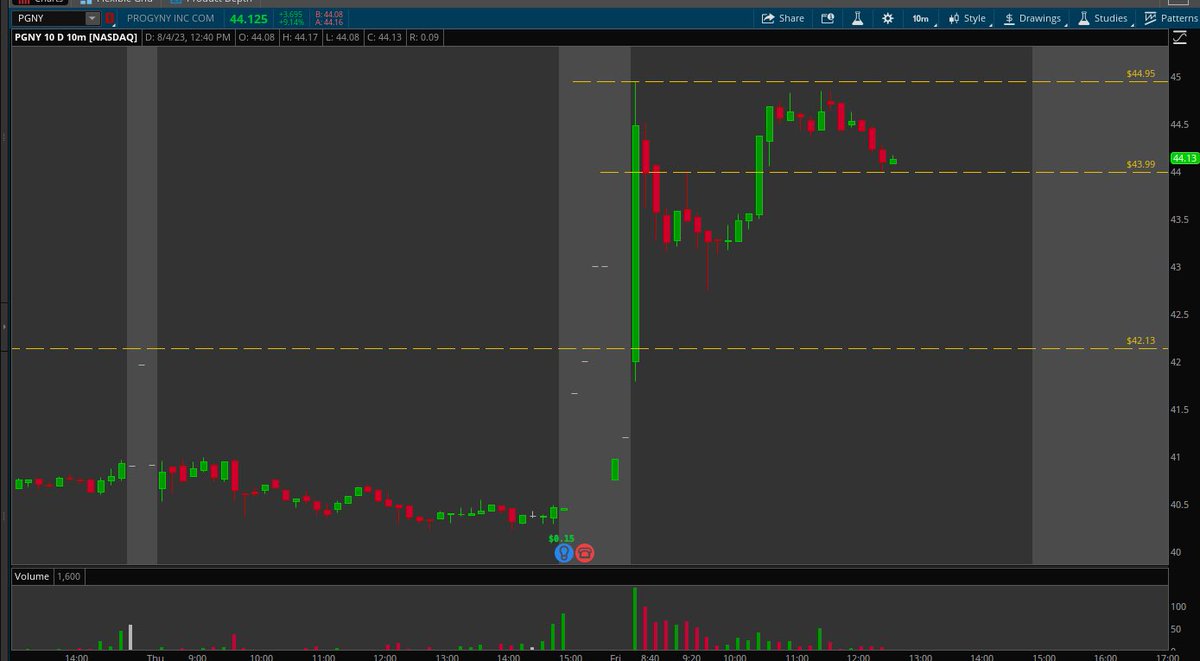Click the earnings lightbulb icon on chart
The image size is (1200, 661).
564,552
